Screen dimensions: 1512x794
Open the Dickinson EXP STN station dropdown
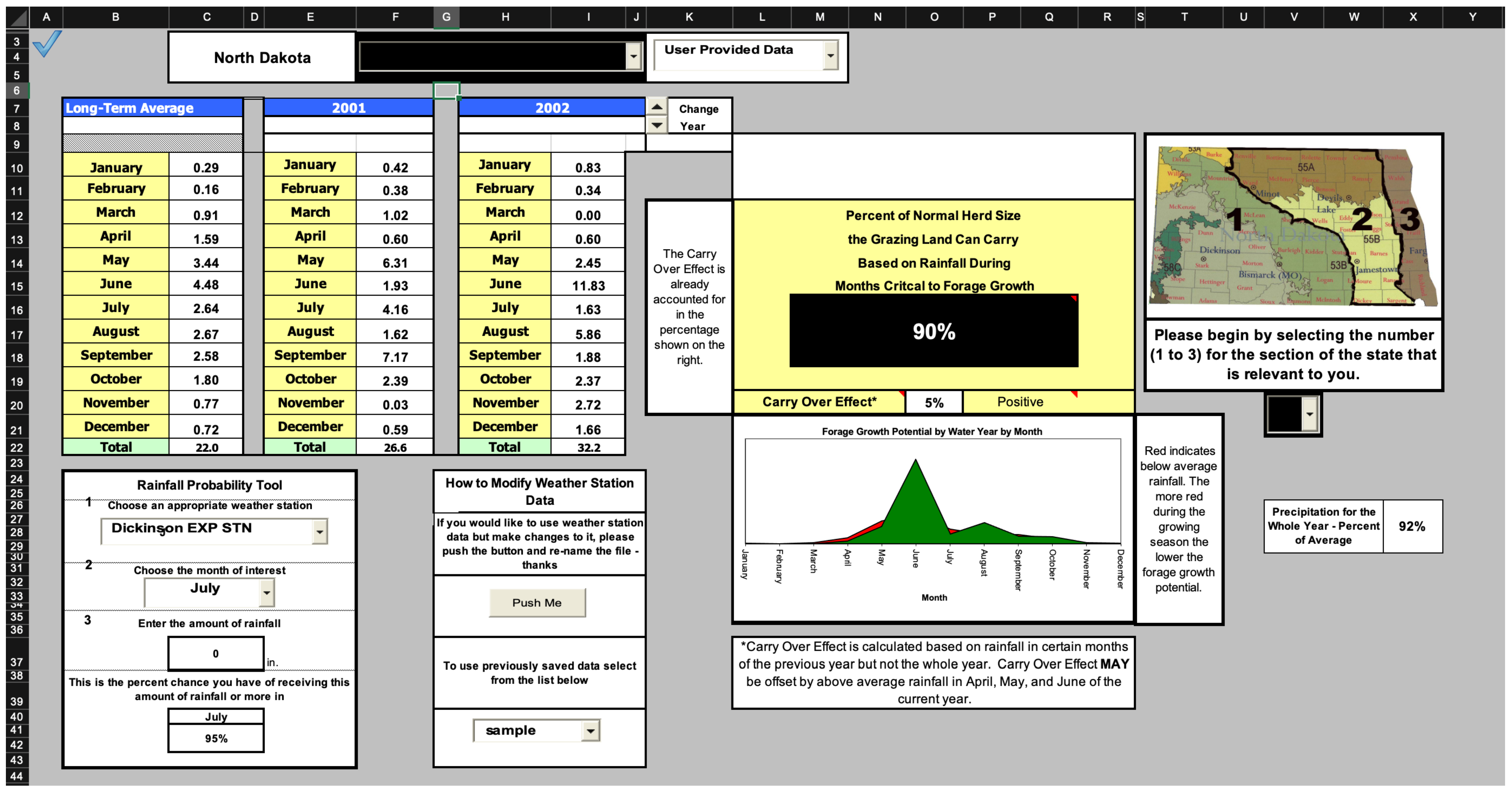pos(319,531)
